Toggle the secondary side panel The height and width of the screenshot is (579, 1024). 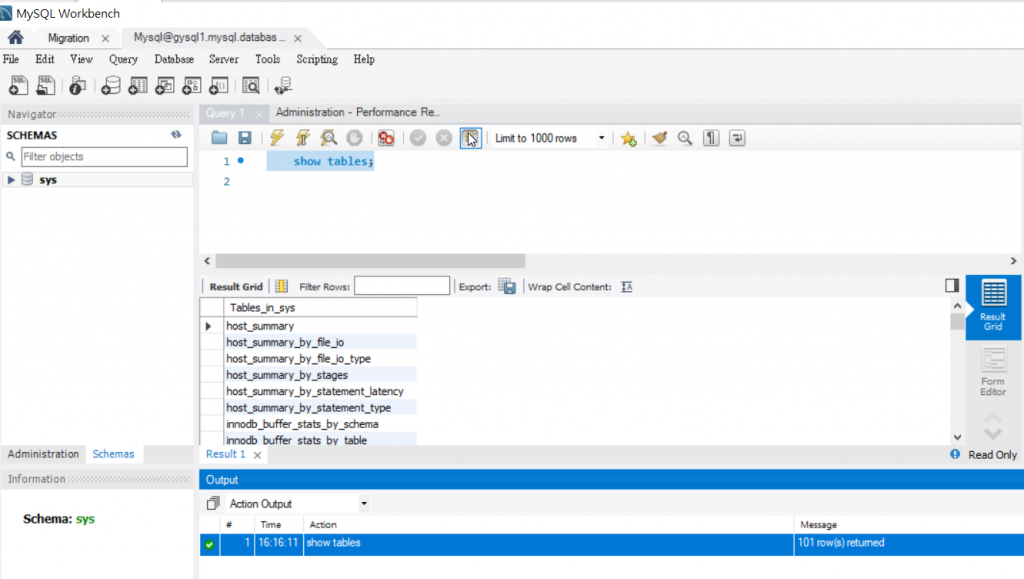click(x=952, y=285)
